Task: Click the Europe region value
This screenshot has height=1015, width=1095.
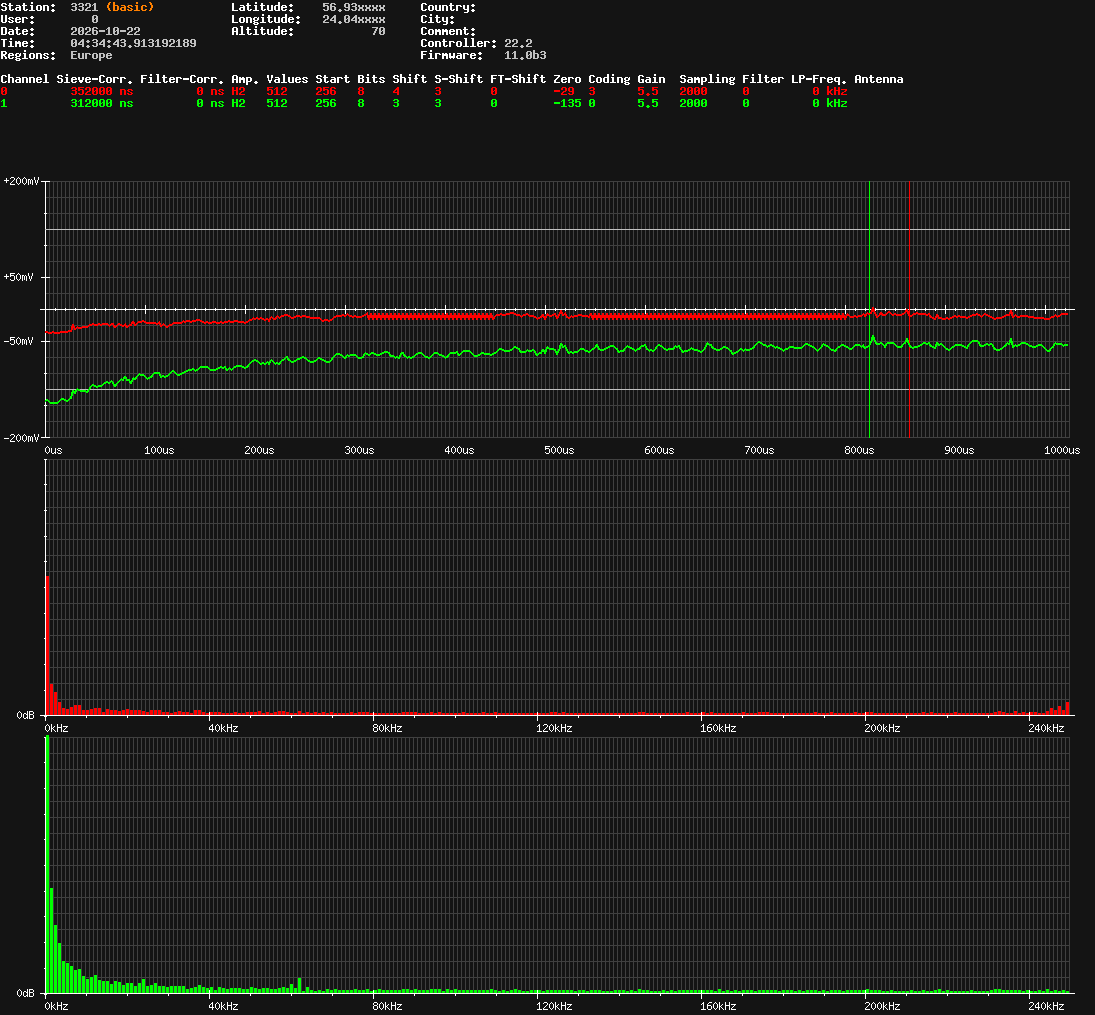Action: coord(91,55)
